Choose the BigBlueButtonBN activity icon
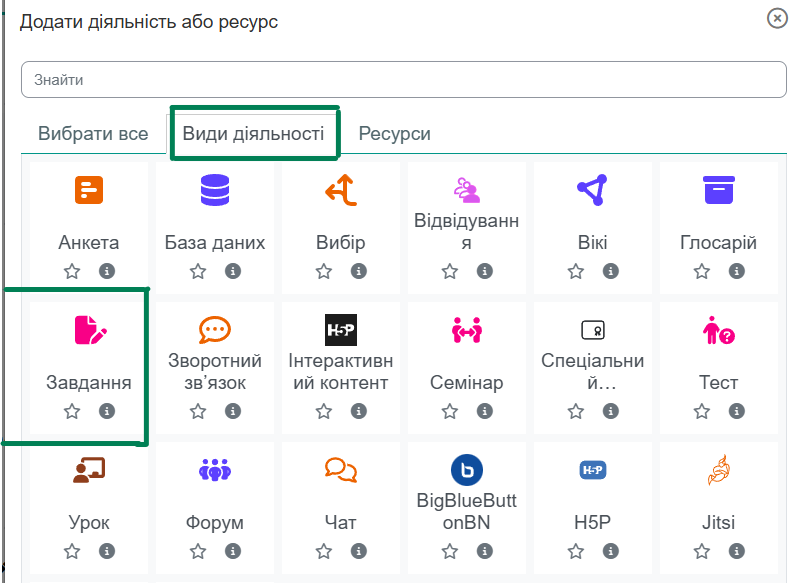 (467, 470)
